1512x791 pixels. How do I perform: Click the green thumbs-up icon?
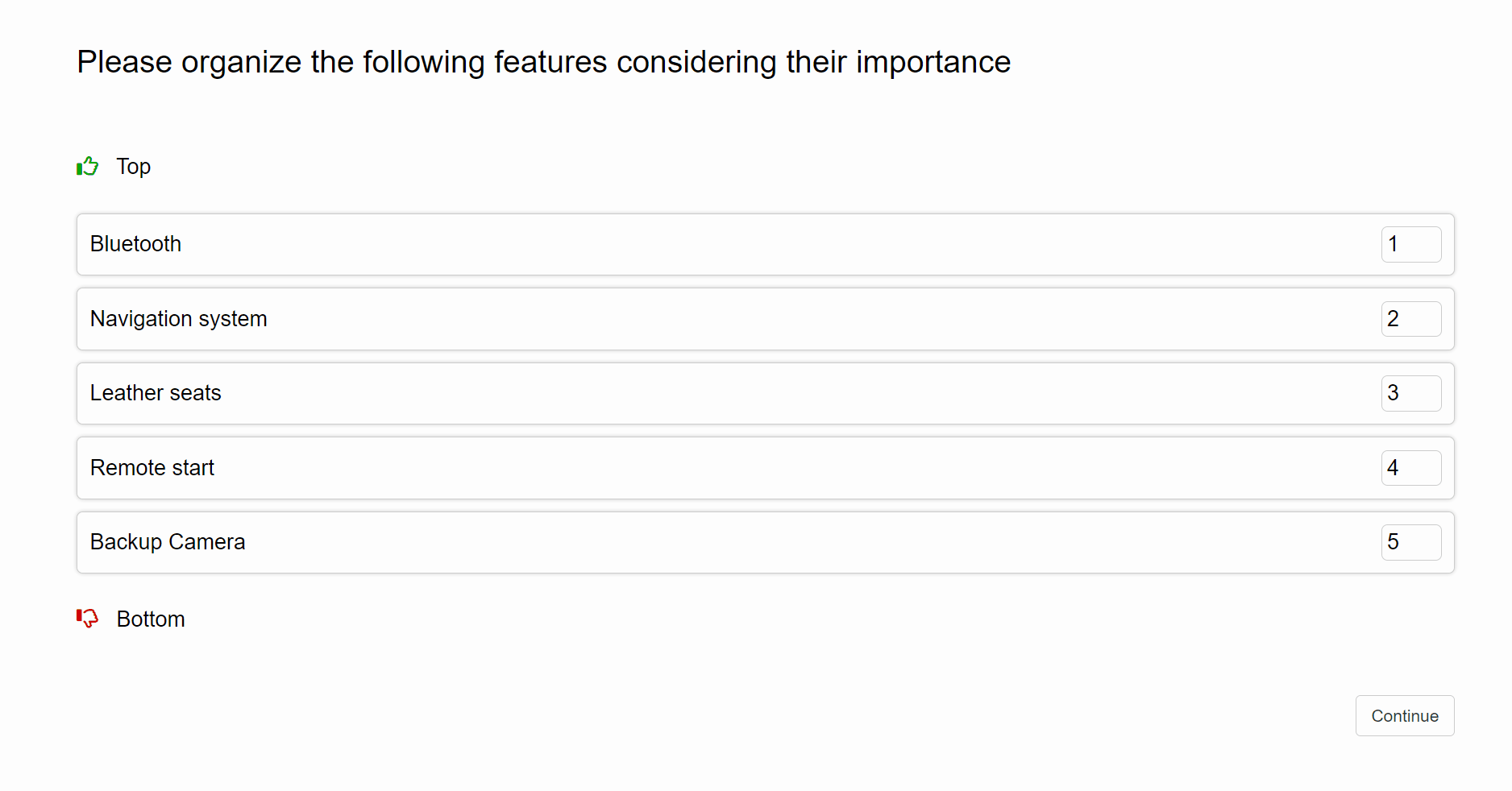[x=87, y=167]
